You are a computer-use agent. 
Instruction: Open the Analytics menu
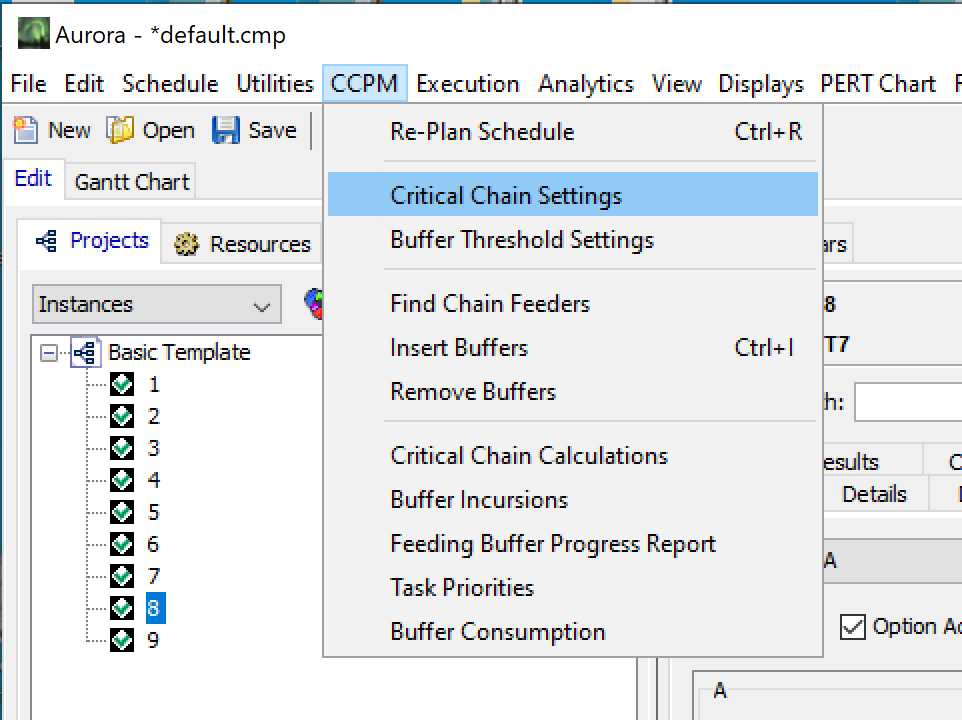[586, 84]
